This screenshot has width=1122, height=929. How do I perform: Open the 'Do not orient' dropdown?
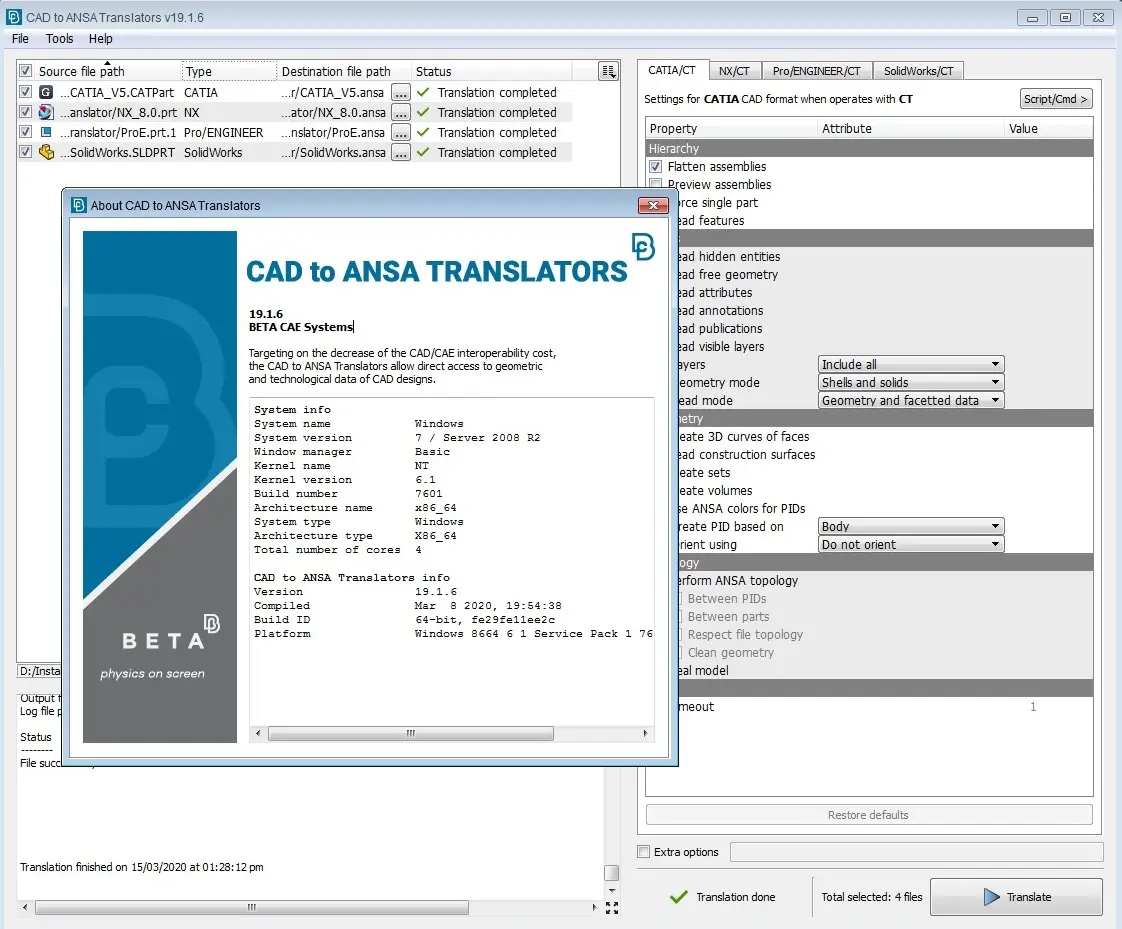click(911, 545)
